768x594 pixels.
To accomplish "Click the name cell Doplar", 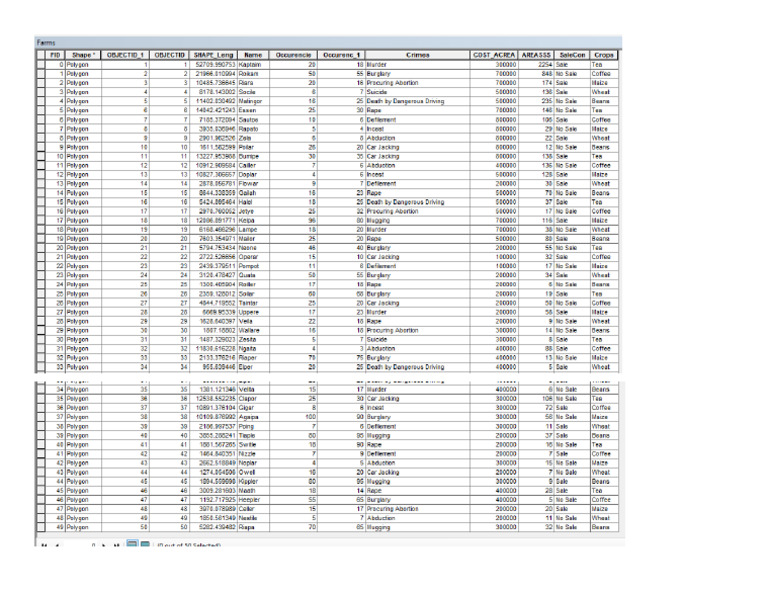I will pyautogui.click(x=253, y=175).
